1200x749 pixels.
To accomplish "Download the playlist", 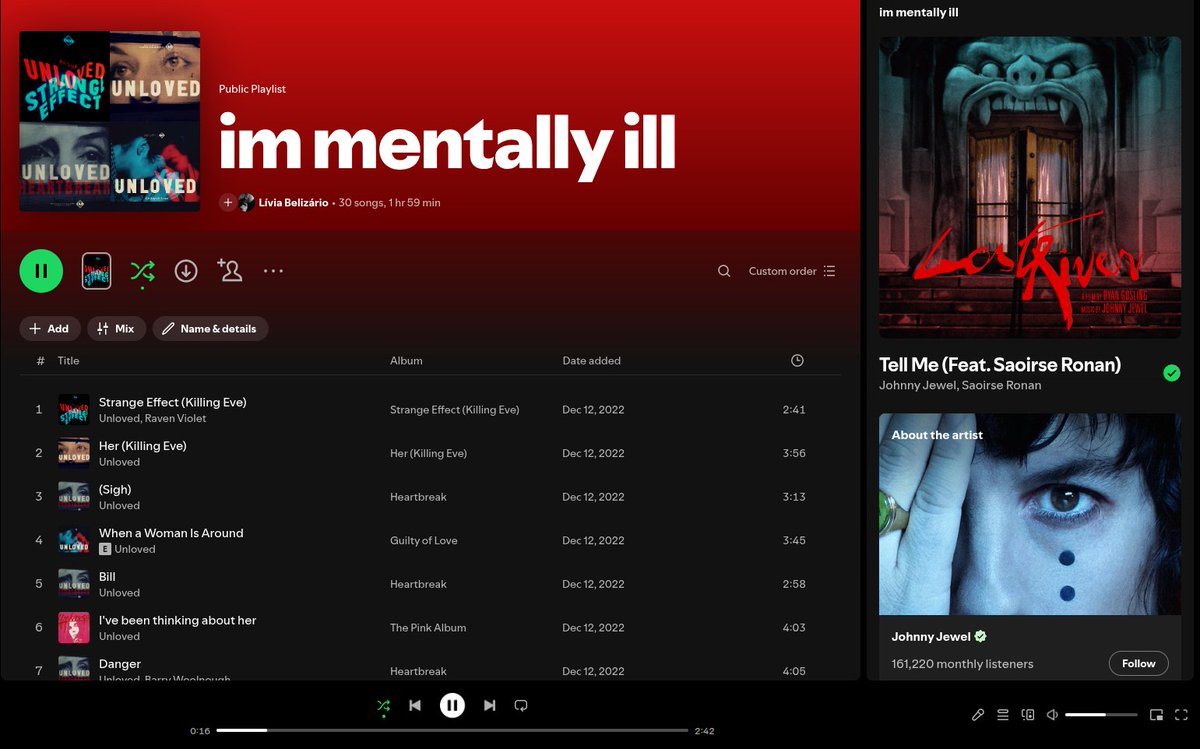I will tap(186, 271).
